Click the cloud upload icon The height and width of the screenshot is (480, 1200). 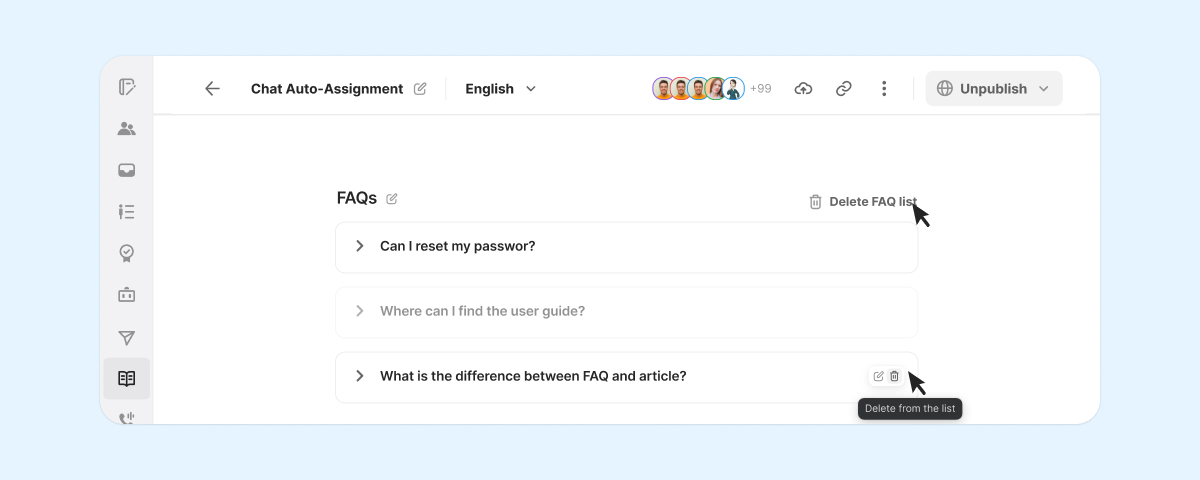point(803,89)
